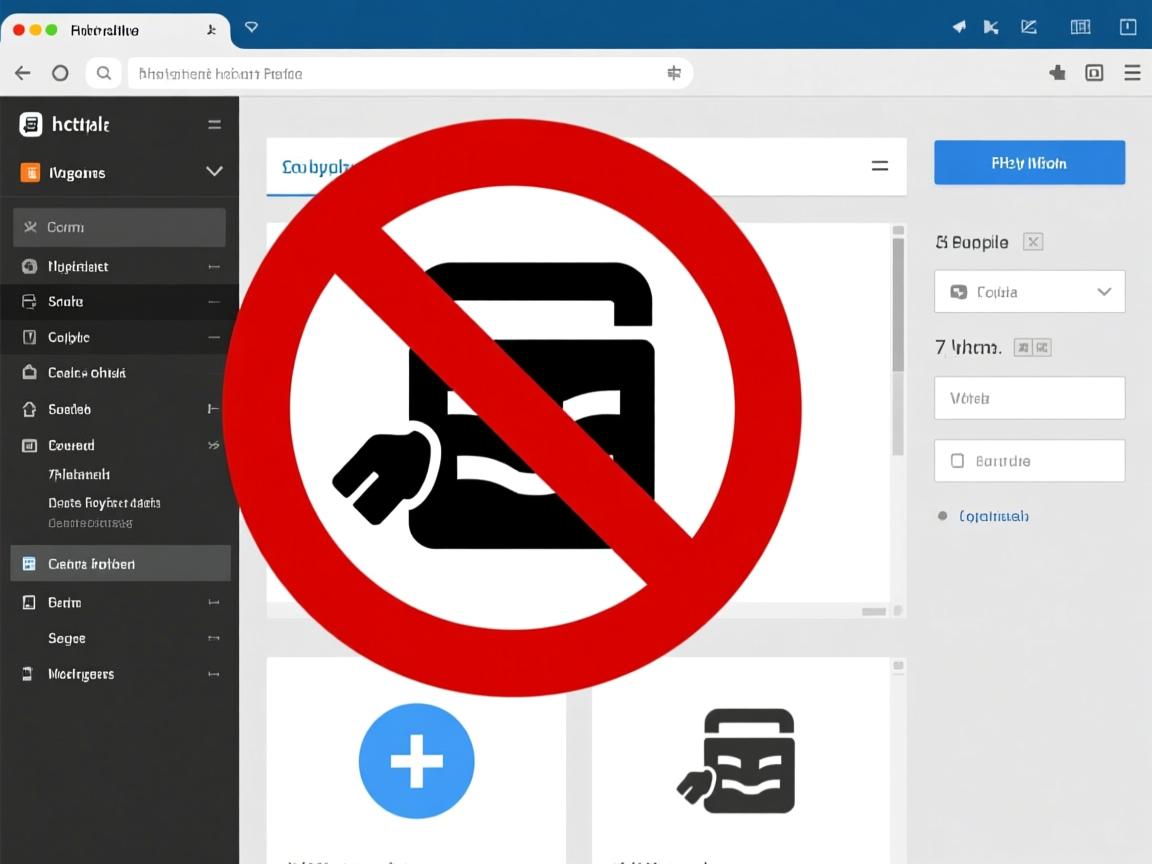Expand the Couoerd sidebar item arrow
The width and height of the screenshot is (1152, 864).
pyautogui.click(x=213, y=445)
